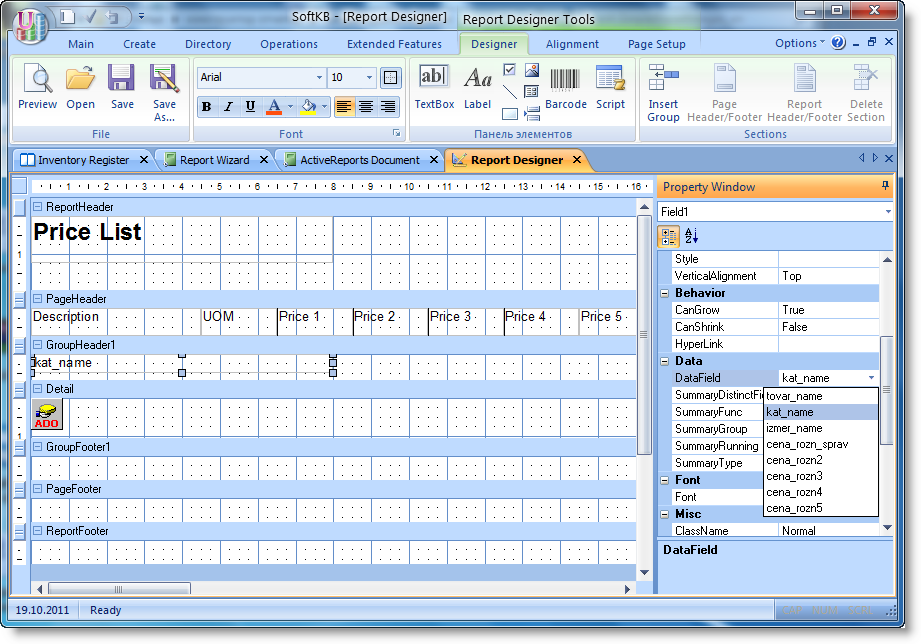Apply the yellow fill color
The image size is (921, 644).
[308, 107]
